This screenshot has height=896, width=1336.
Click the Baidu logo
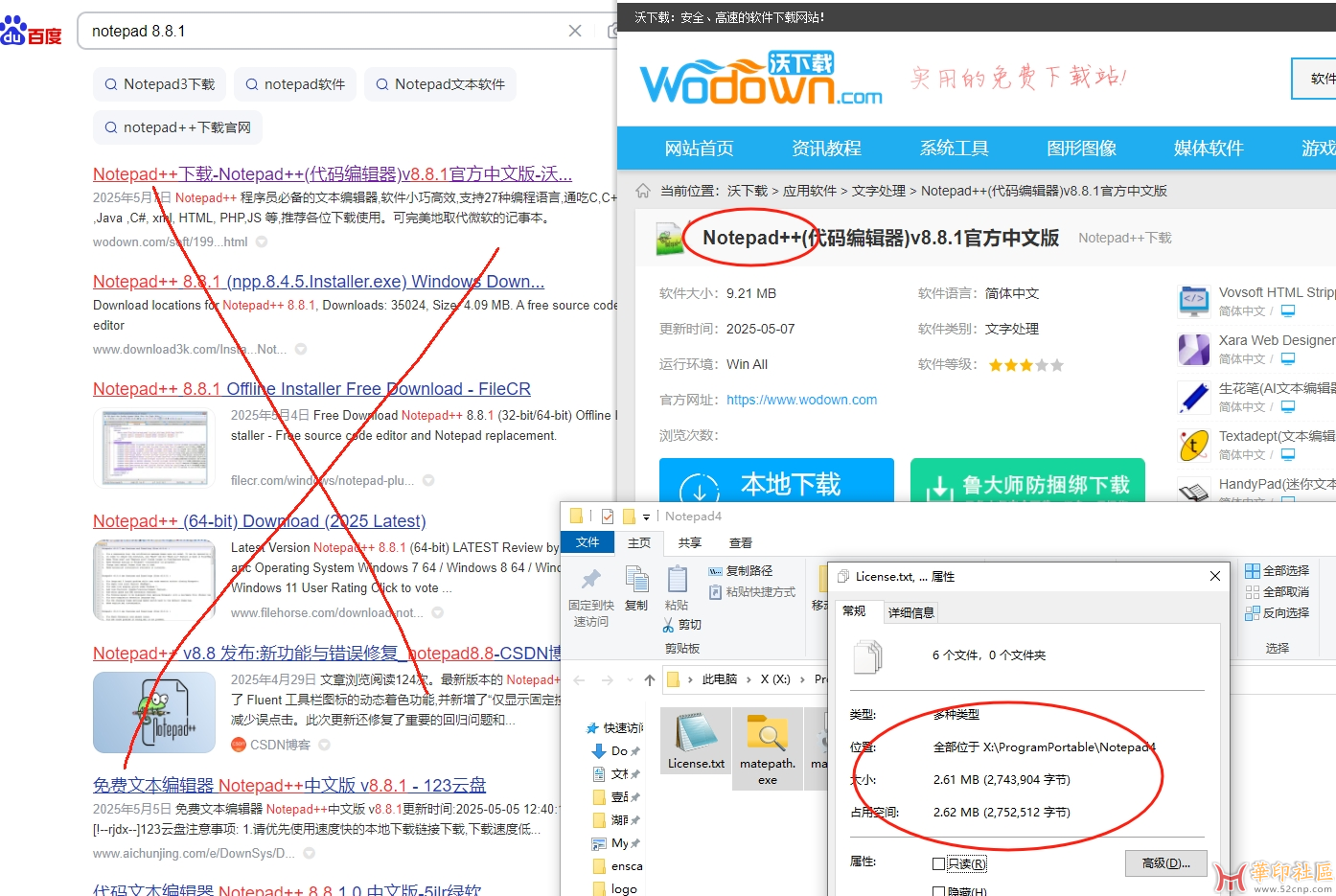tap(31, 31)
